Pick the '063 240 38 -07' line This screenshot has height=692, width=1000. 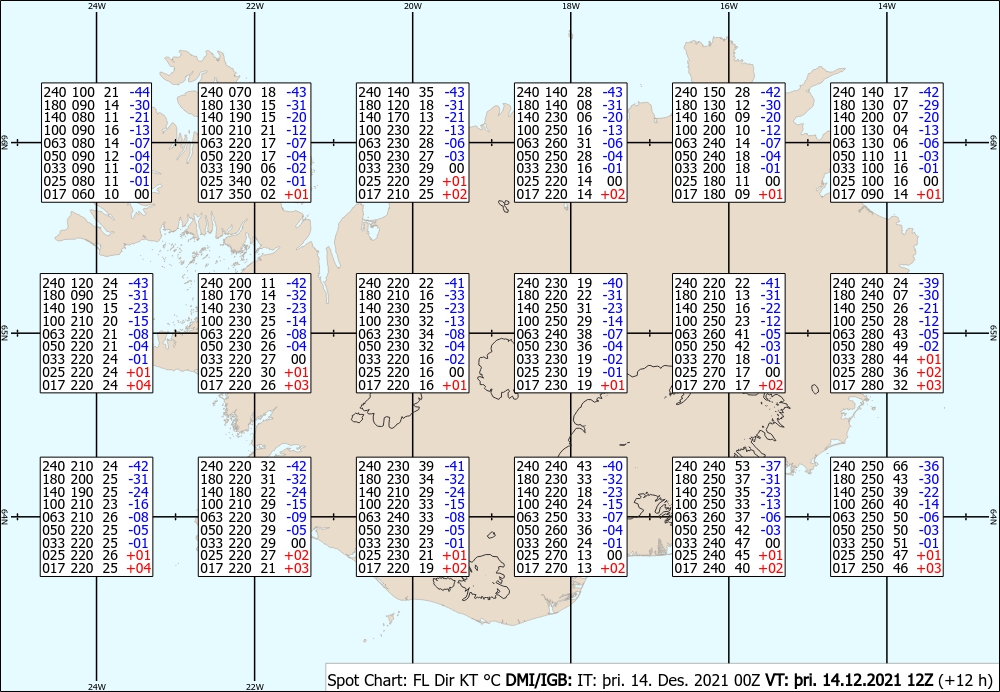click(x=571, y=334)
